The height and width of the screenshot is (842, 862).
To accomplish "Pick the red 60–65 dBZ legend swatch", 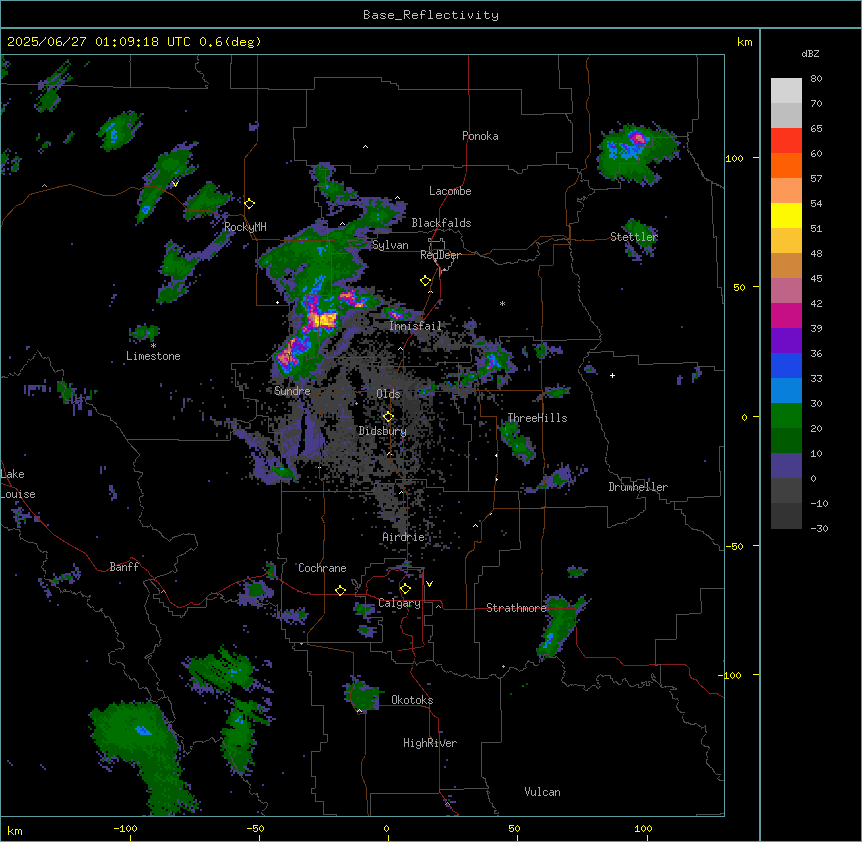I will pyautogui.click(x=786, y=141).
